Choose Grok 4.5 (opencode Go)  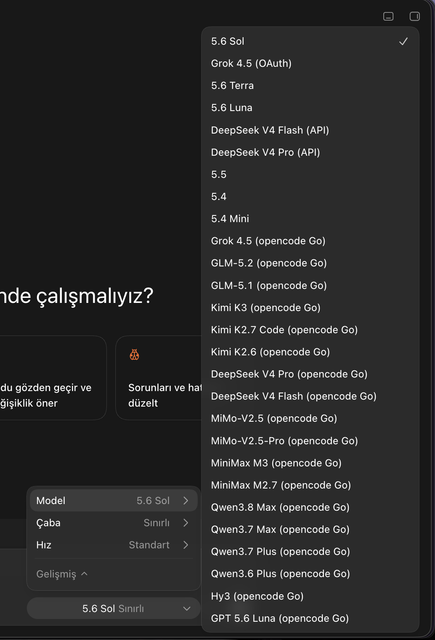click(x=310, y=241)
